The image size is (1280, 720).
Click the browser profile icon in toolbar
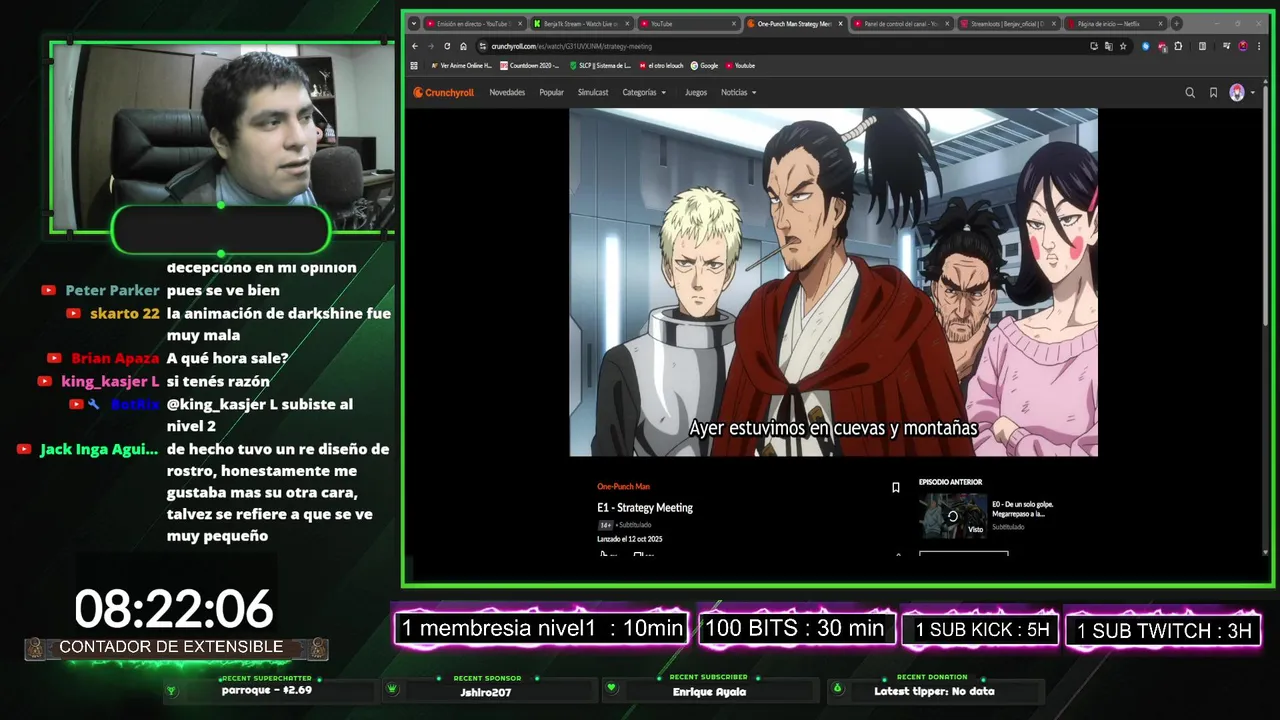click(1243, 46)
